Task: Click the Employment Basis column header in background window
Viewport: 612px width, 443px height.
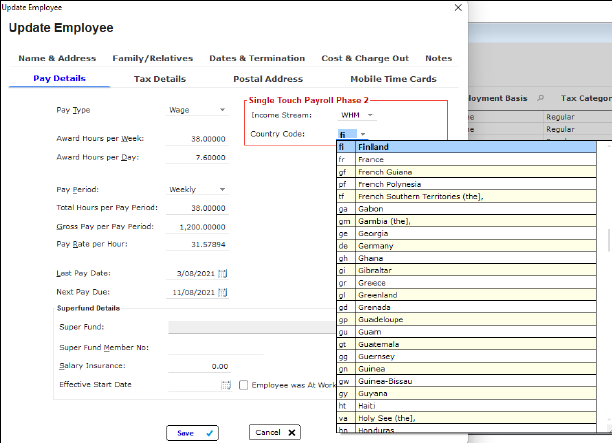Action: tap(498, 98)
